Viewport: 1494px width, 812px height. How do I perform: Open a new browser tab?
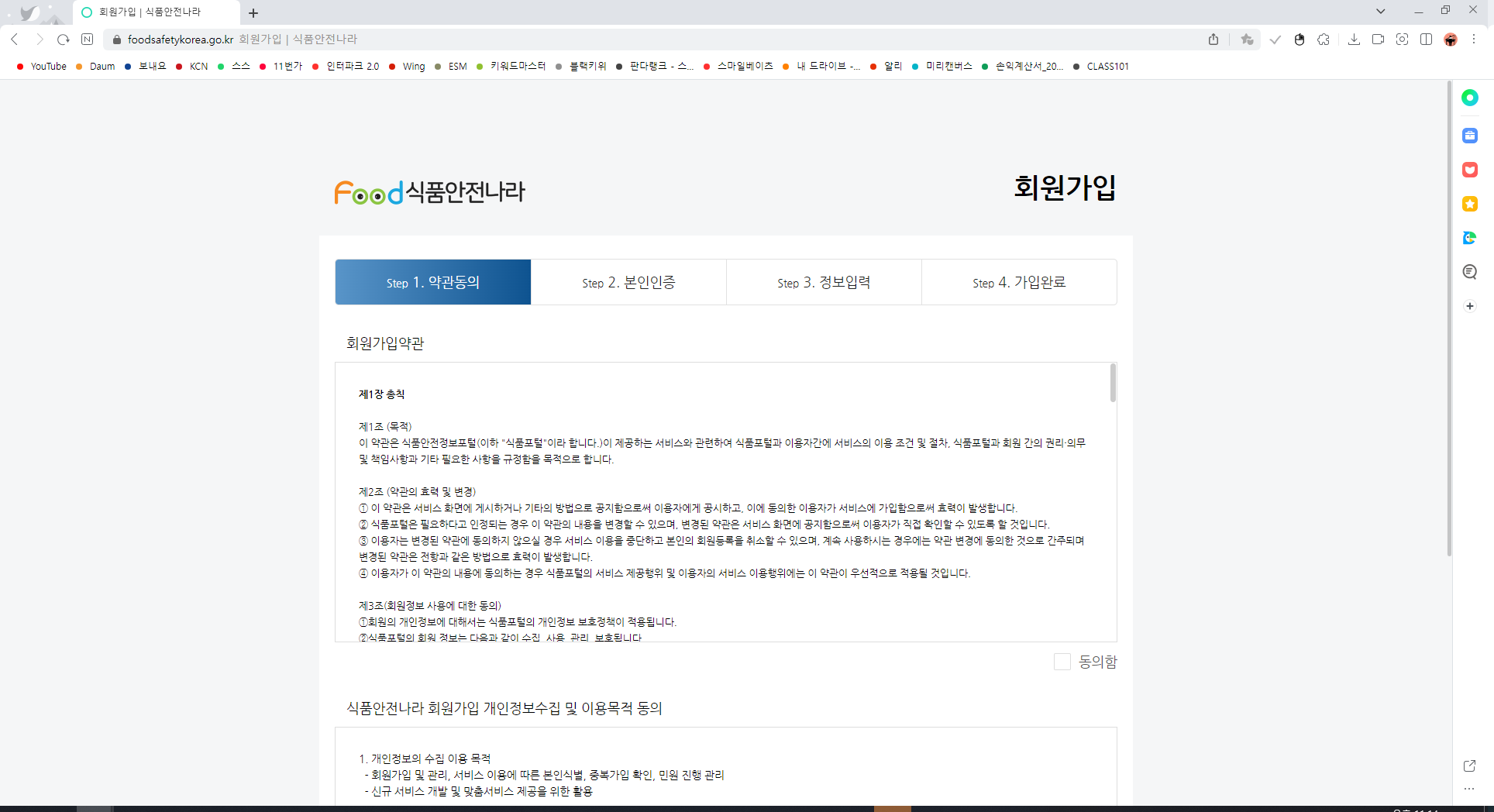253,12
